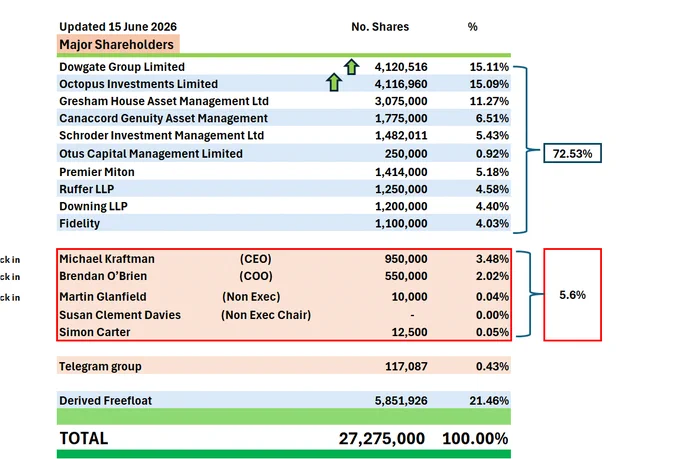The image size is (680, 459).
Task: Select the 2.02% percentage cell
Action: coord(492,276)
